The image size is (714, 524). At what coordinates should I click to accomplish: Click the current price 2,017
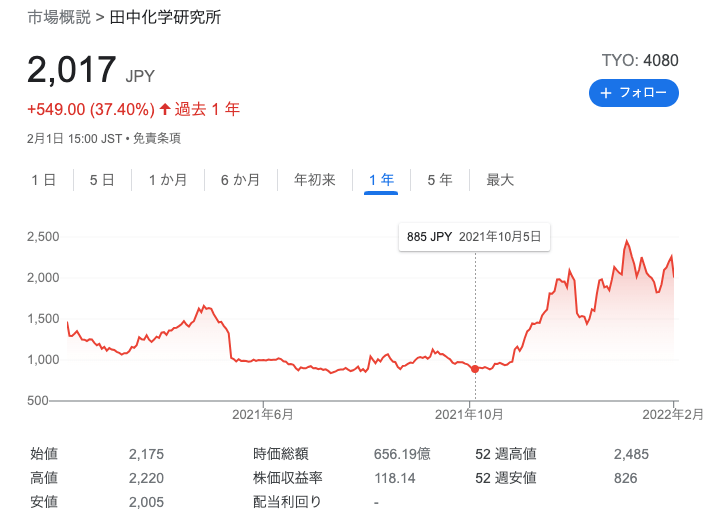tap(71, 69)
